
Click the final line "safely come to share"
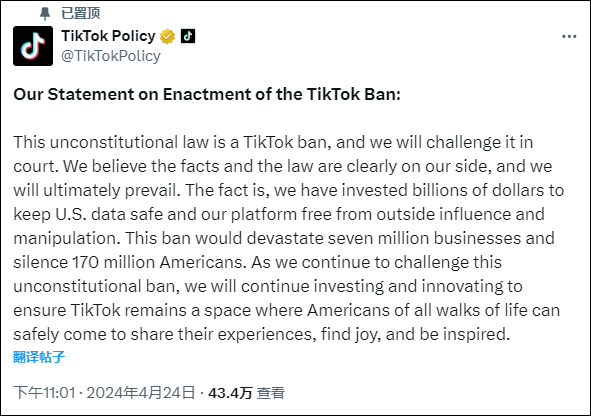click(262, 334)
